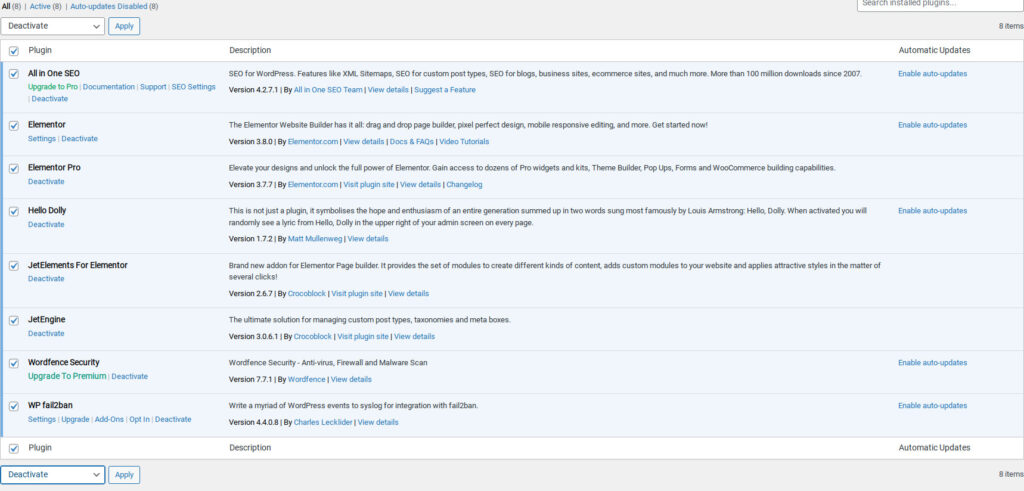Screen dimensions: 1024x491
Task: Toggle the WP fail2ban checkbox
Action: point(14,406)
